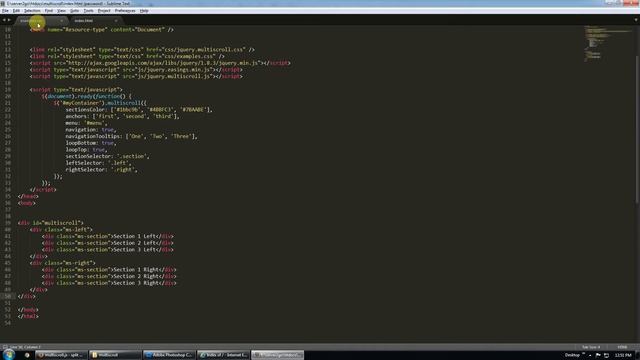Click 'Section 2 Right' text in code
640x360 pixels.
click(x=136, y=276)
